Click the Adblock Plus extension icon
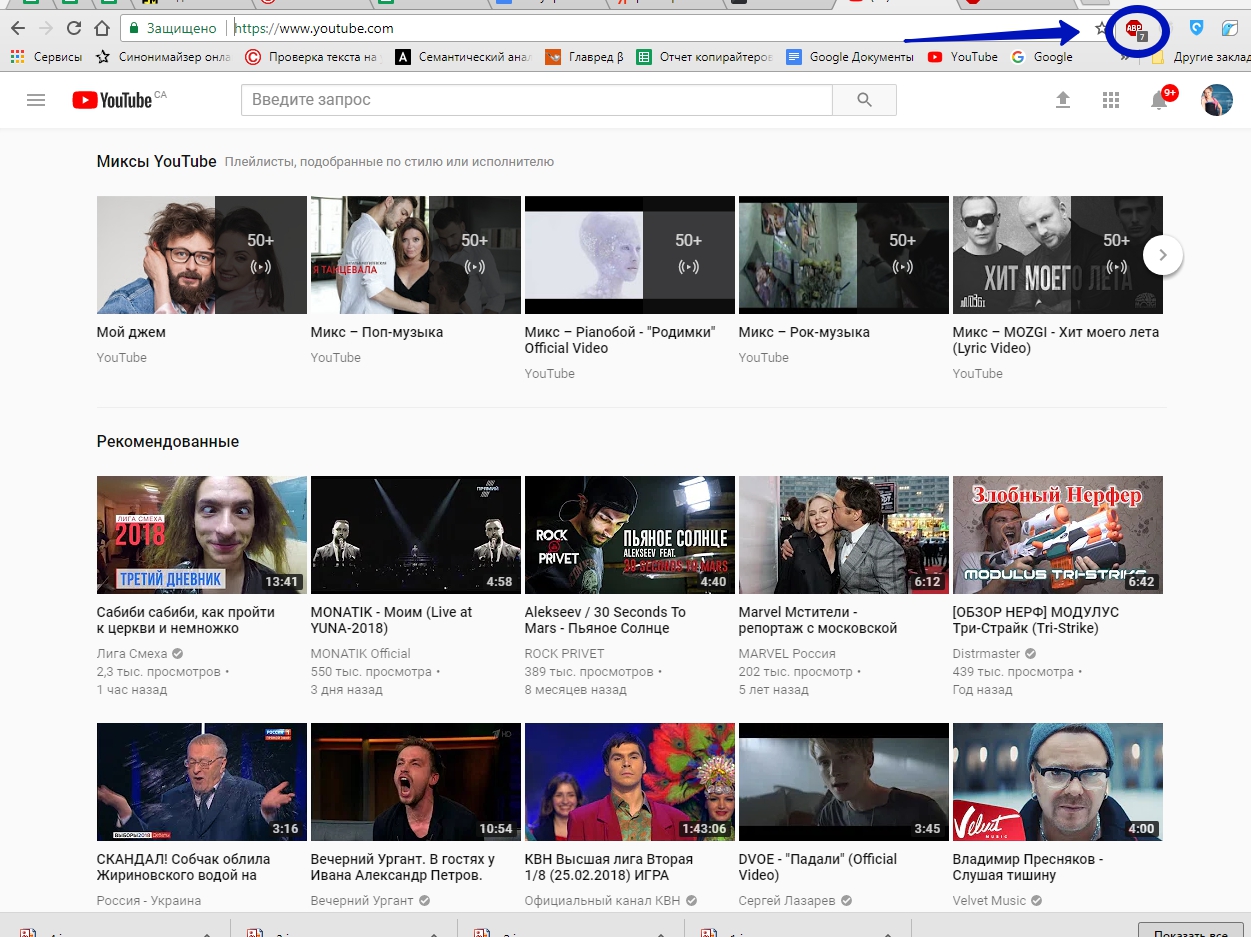 (x=1134, y=29)
